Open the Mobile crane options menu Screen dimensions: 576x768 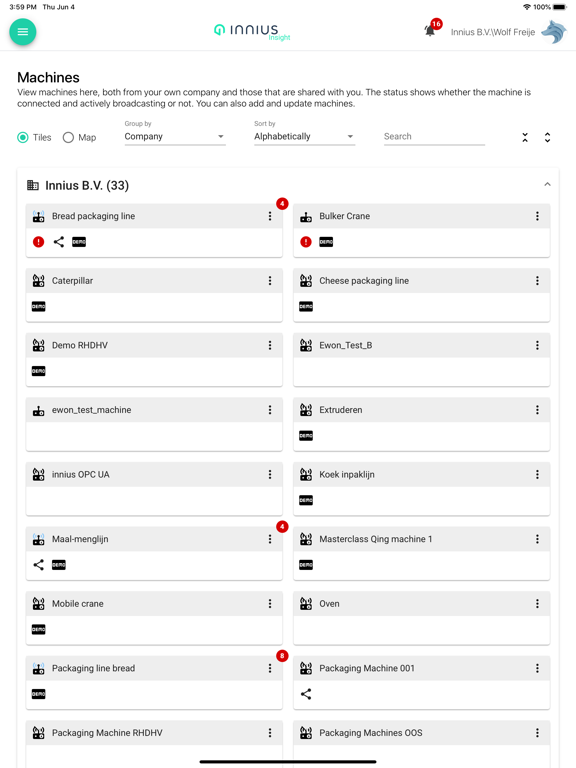(270, 604)
